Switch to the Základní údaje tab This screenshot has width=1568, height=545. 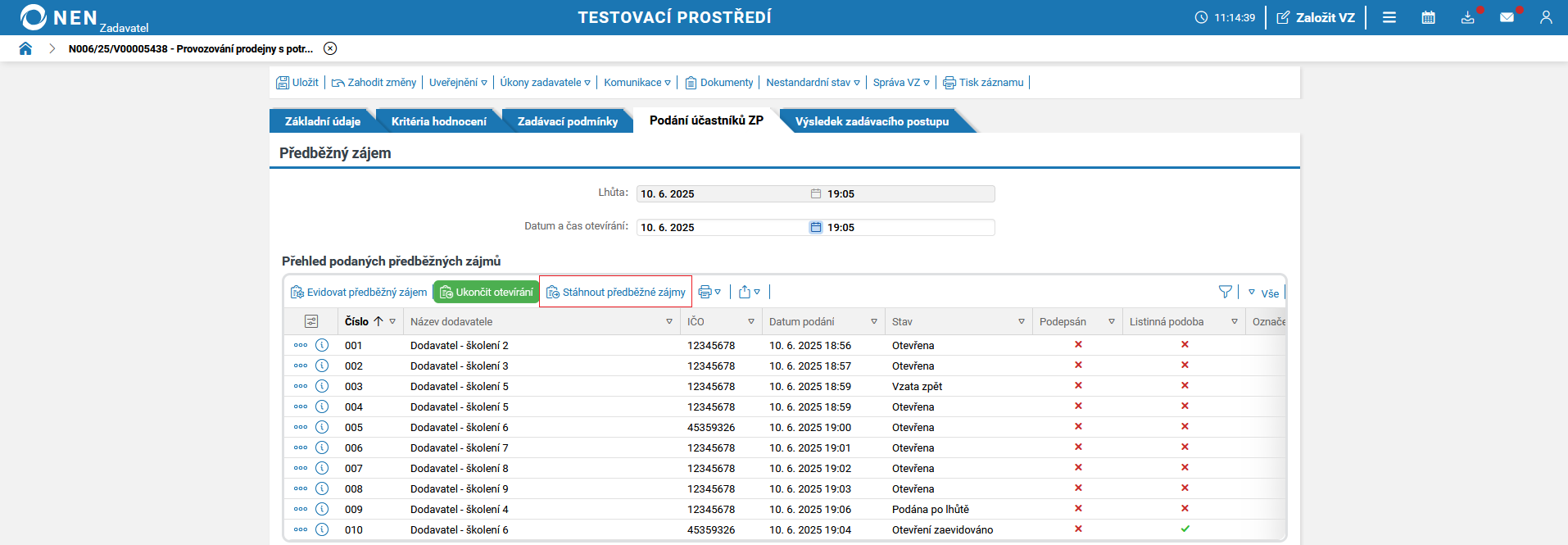[323, 121]
